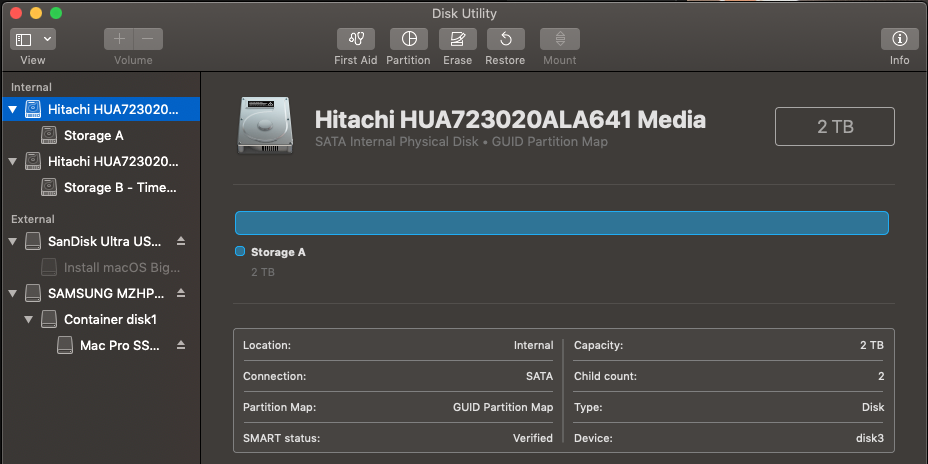
Task: Select Container disk1 in sidebar
Action: 101,320
